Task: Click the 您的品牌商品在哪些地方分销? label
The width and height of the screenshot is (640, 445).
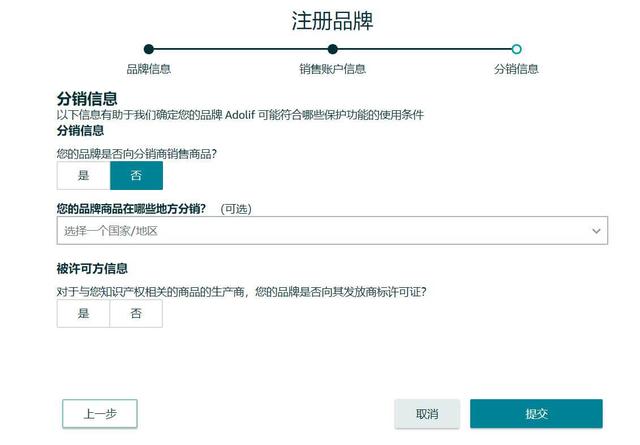Action: 131,209
